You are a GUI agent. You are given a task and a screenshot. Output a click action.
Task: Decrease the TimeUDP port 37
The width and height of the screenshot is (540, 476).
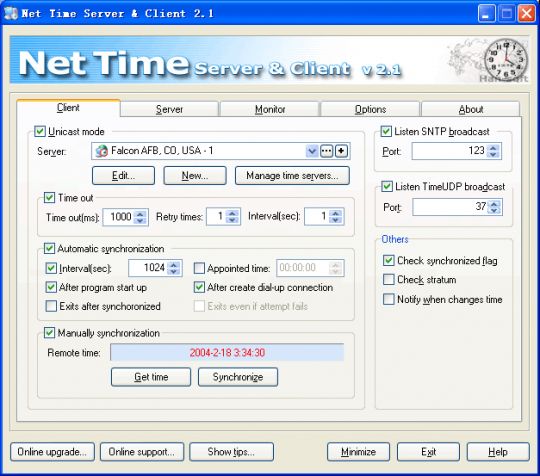coord(494,210)
